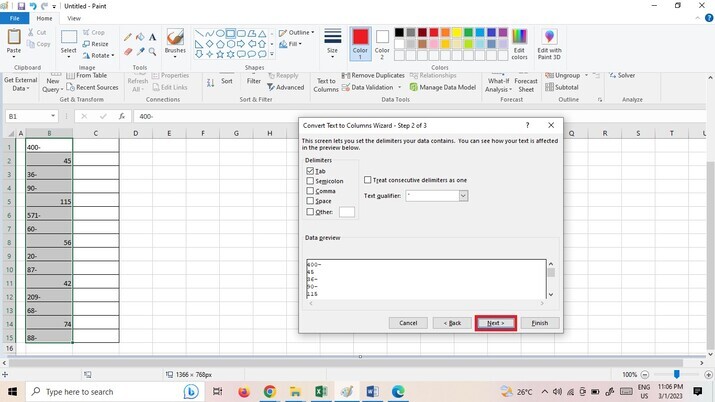Click the Select rectangle tool
Image resolution: width=715 pixels, height=402 pixels.
click(x=69, y=37)
